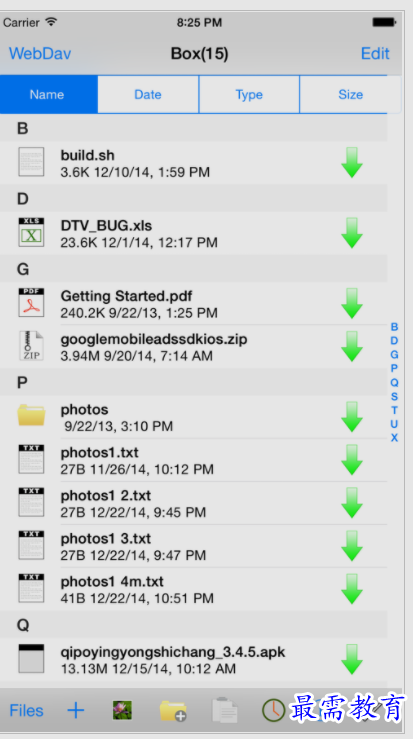
Task: Tap Edit in the navigation bar
Action: tap(375, 53)
